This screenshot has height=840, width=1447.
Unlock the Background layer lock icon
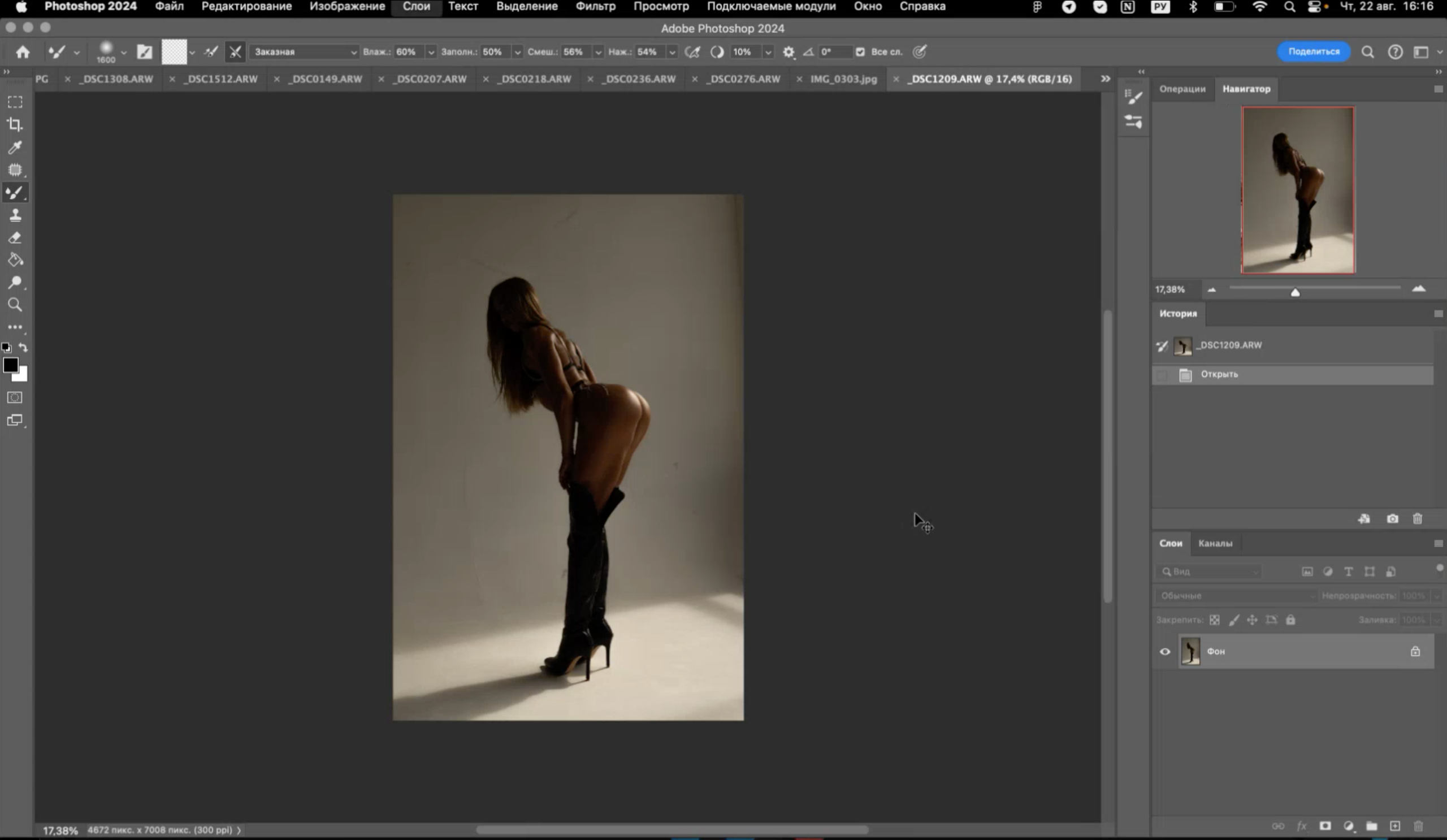click(1415, 652)
